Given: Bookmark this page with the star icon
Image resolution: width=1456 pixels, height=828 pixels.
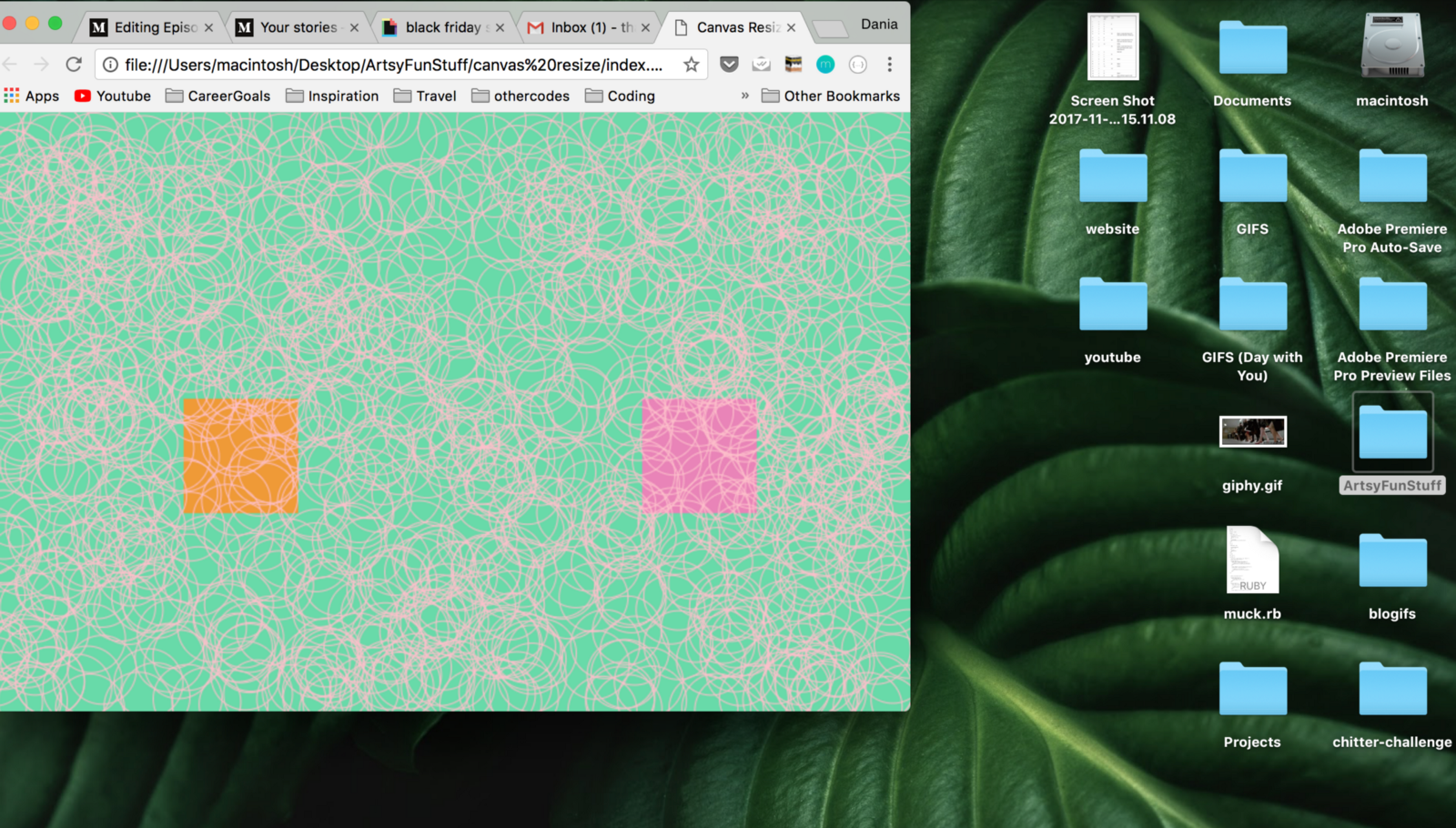Looking at the screenshot, I should coord(690,64).
